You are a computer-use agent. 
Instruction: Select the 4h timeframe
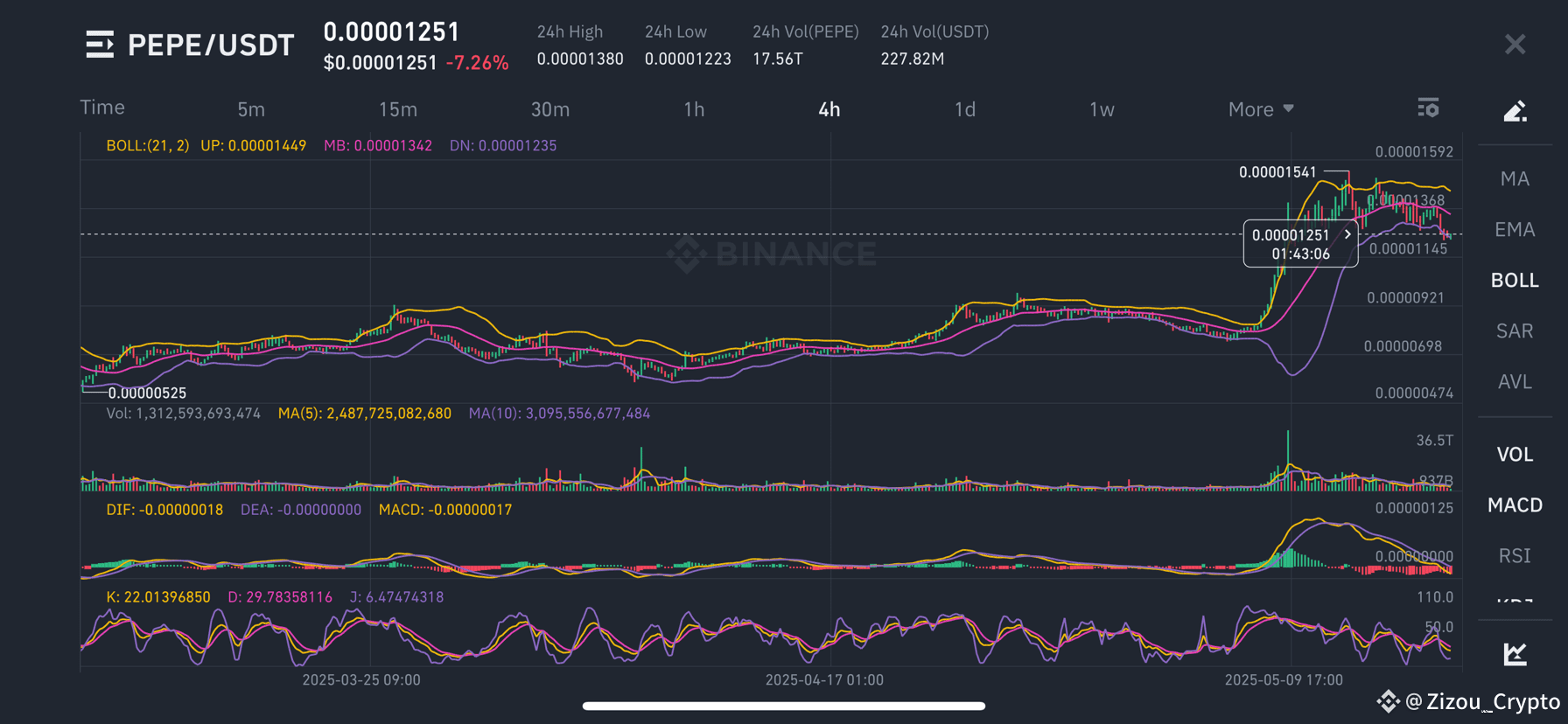pos(829,109)
